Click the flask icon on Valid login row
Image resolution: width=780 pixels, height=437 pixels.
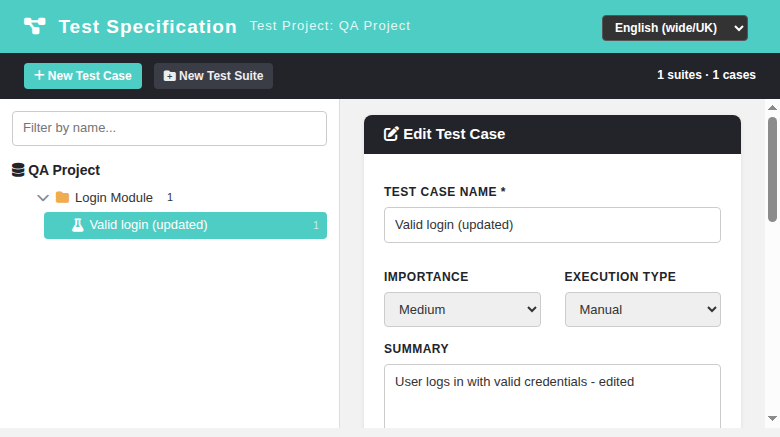tap(78, 225)
